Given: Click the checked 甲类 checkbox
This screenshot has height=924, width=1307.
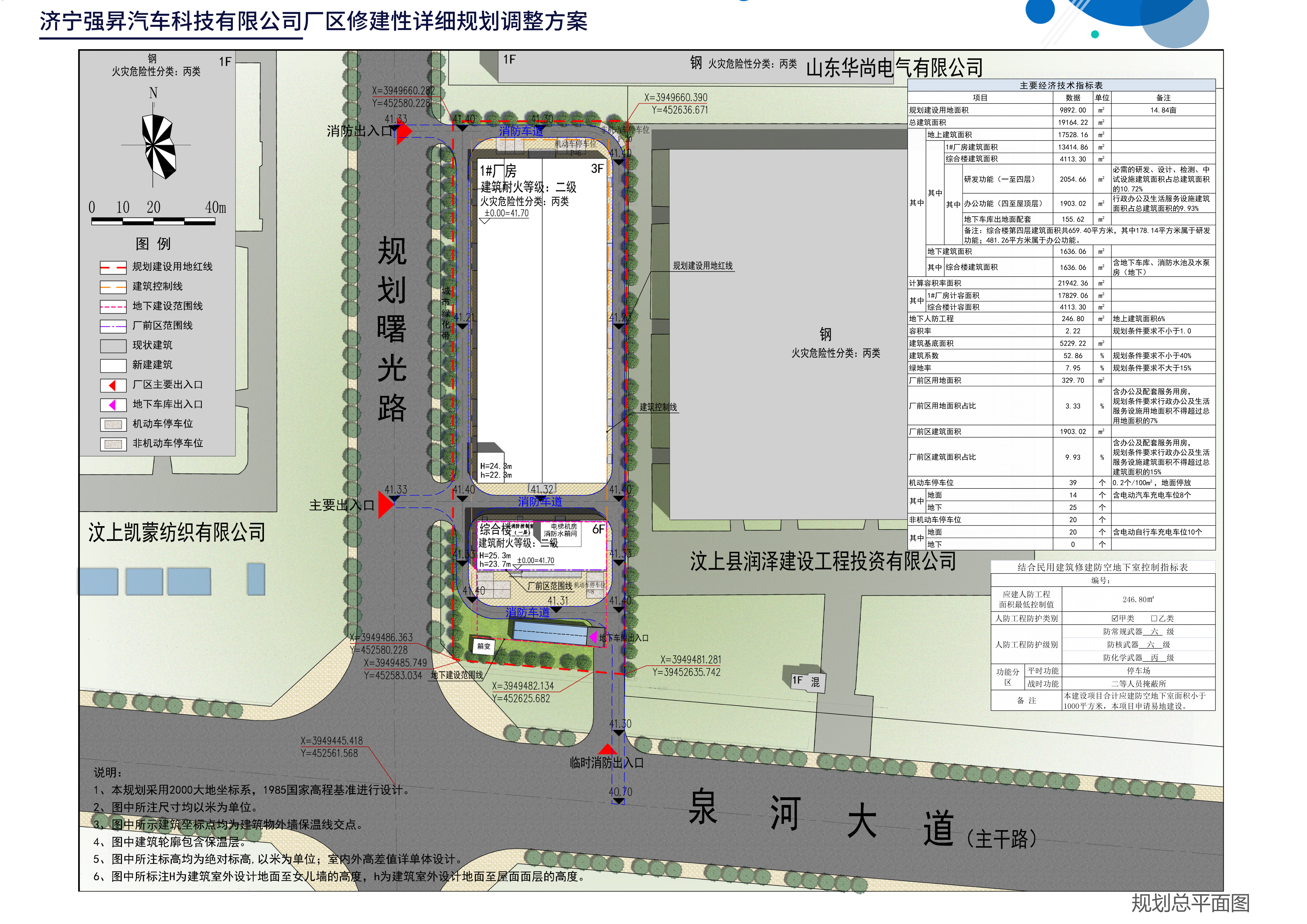Looking at the screenshot, I should 1115,619.
